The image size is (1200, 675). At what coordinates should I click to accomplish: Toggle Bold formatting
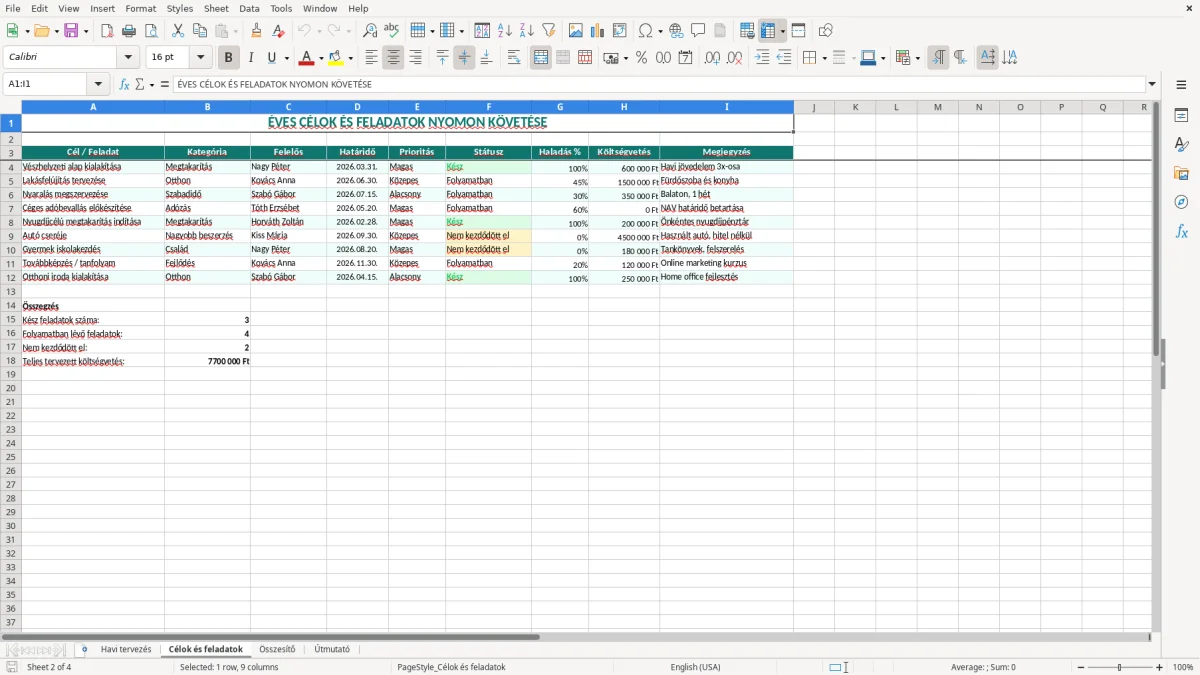click(228, 58)
